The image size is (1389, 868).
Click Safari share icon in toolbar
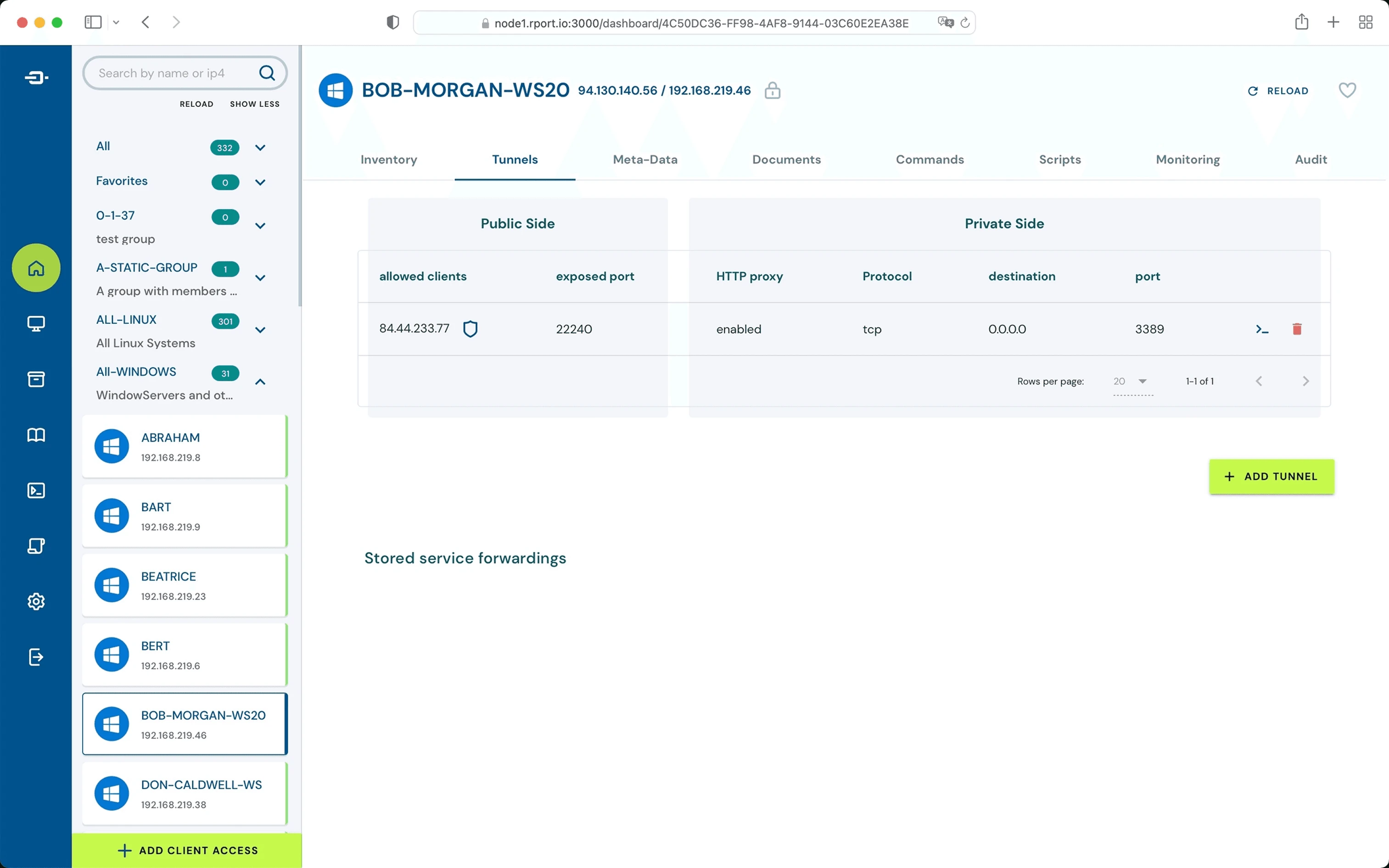pyautogui.click(x=1301, y=22)
